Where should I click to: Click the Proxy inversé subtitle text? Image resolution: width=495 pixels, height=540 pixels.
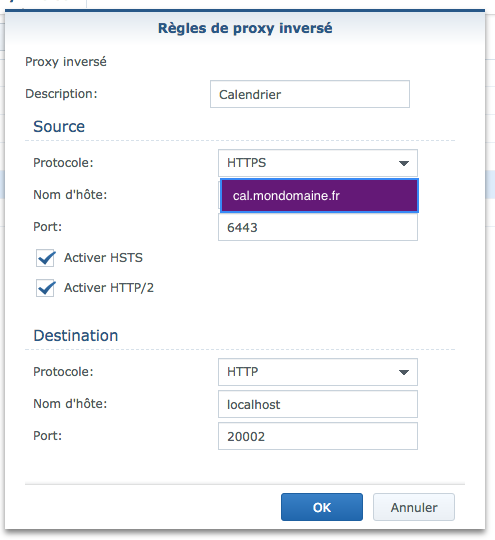coord(66,62)
